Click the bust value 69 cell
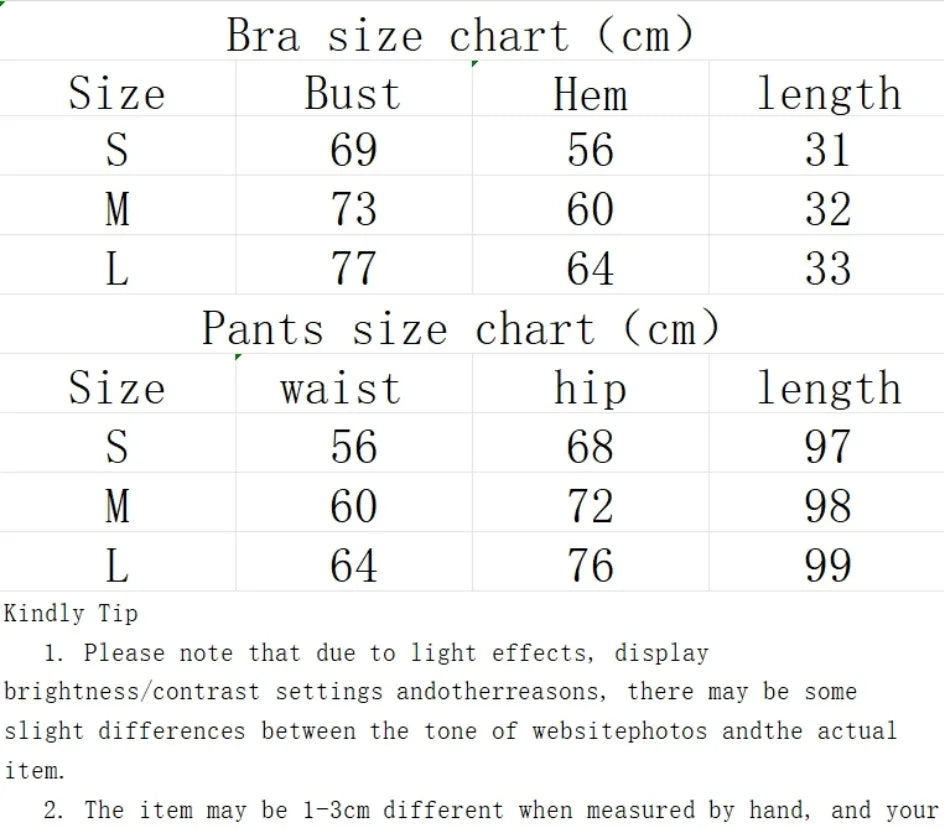The image size is (944, 828). 353,150
